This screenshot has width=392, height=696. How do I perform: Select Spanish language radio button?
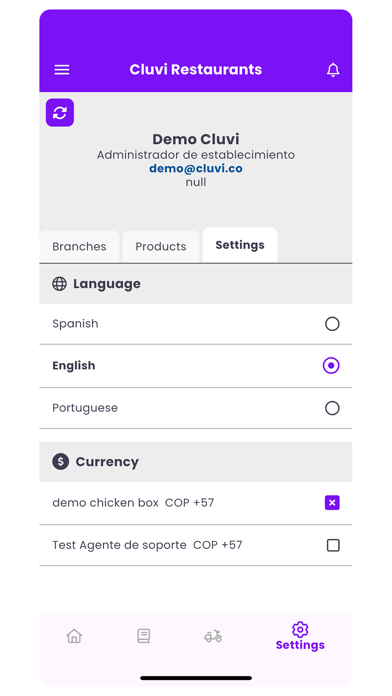pos(332,324)
